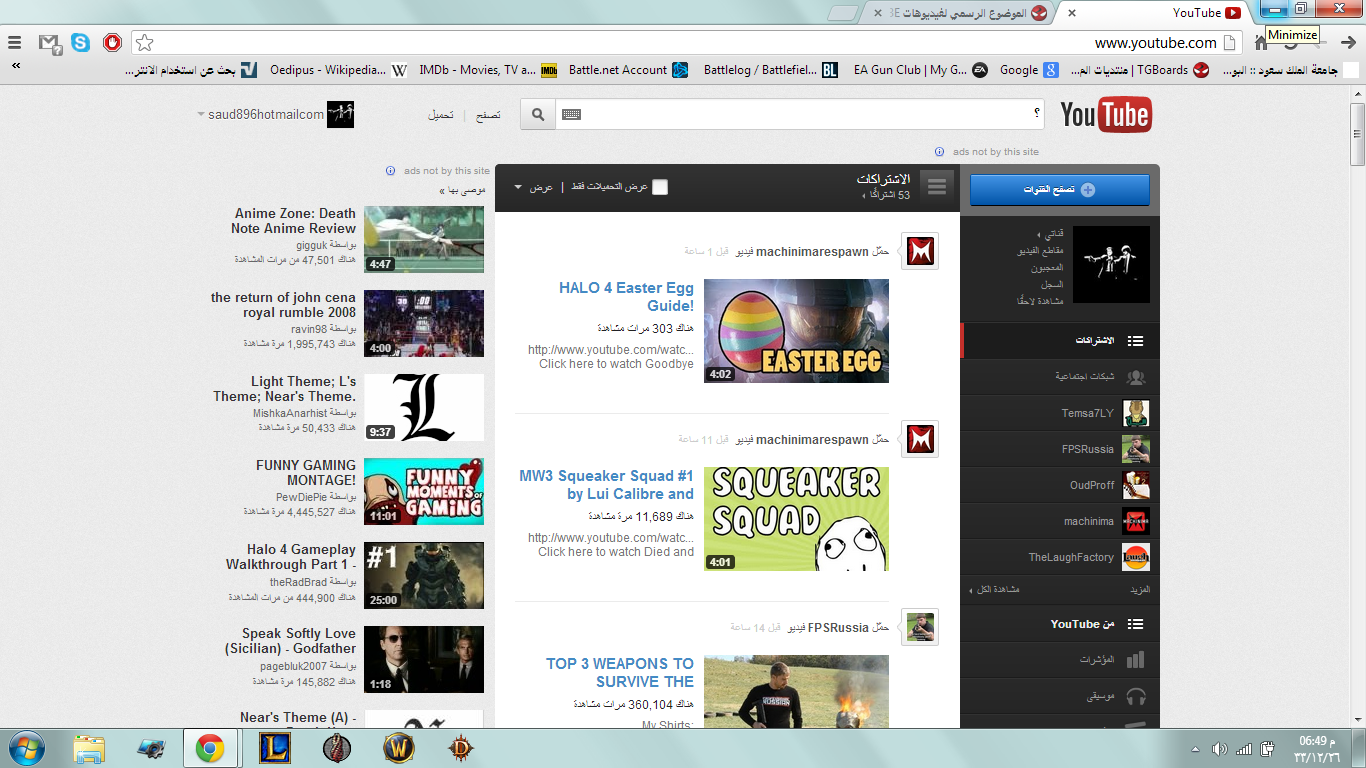Open the Wikipedia Oedipus bookmark
The width and height of the screenshot is (1366, 768).
[x=339, y=70]
